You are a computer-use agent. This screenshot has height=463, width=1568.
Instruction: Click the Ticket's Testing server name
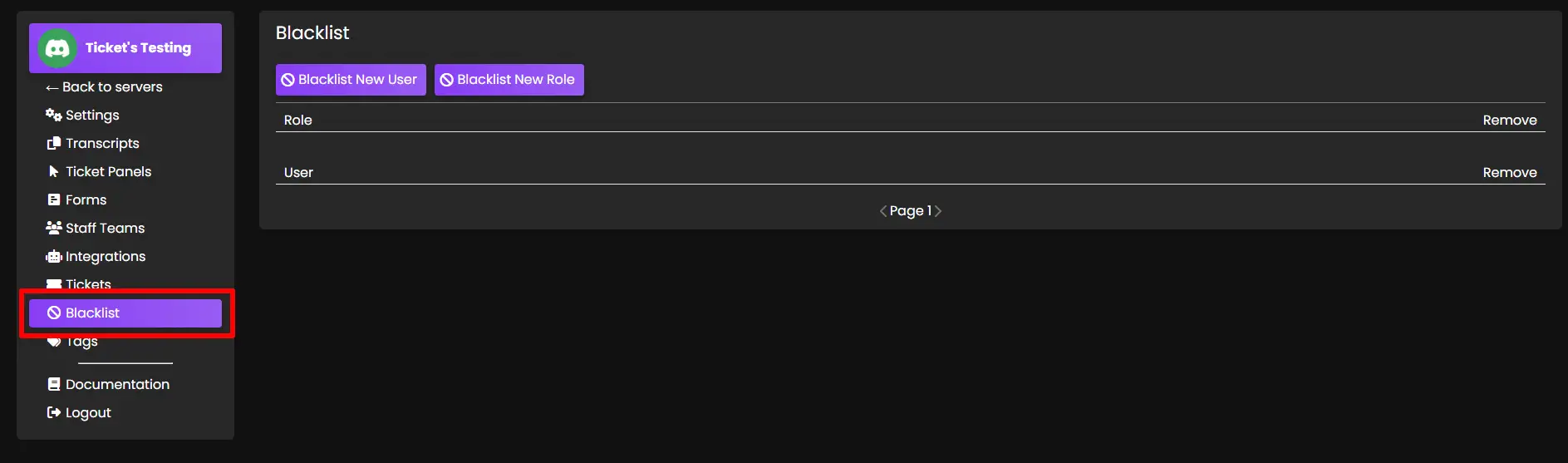(x=138, y=48)
